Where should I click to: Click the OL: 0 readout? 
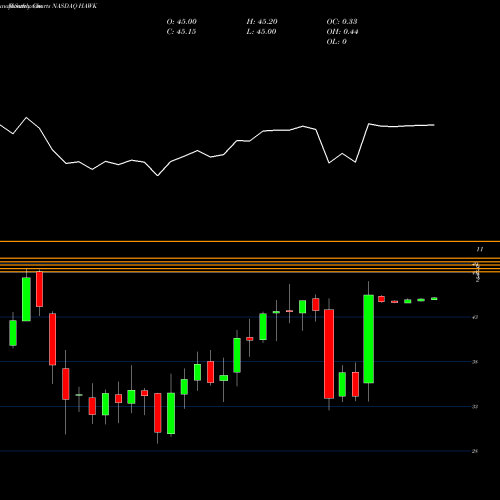pyautogui.click(x=337, y=42)
